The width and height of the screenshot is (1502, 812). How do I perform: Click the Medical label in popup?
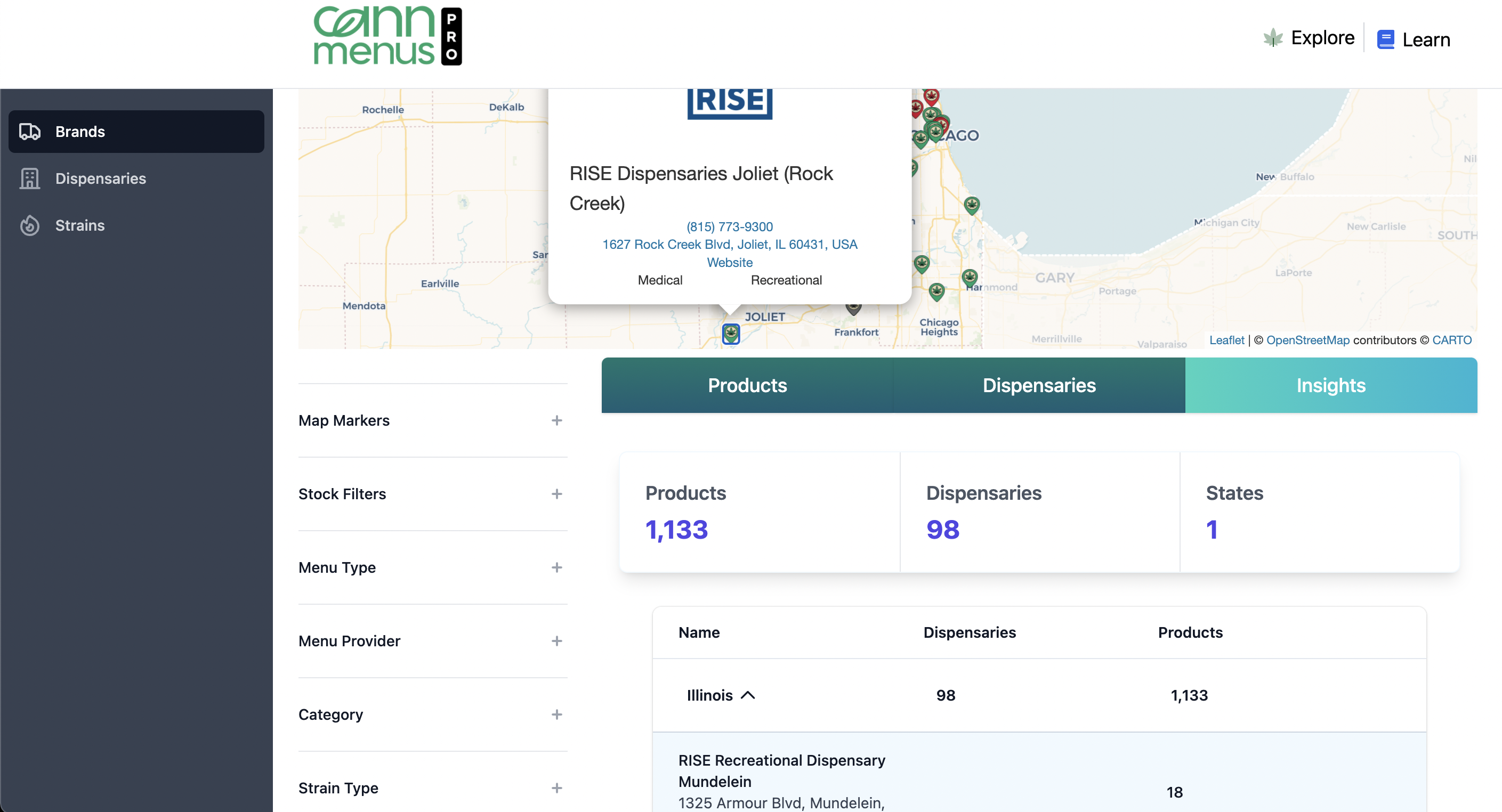pos(659,280)
